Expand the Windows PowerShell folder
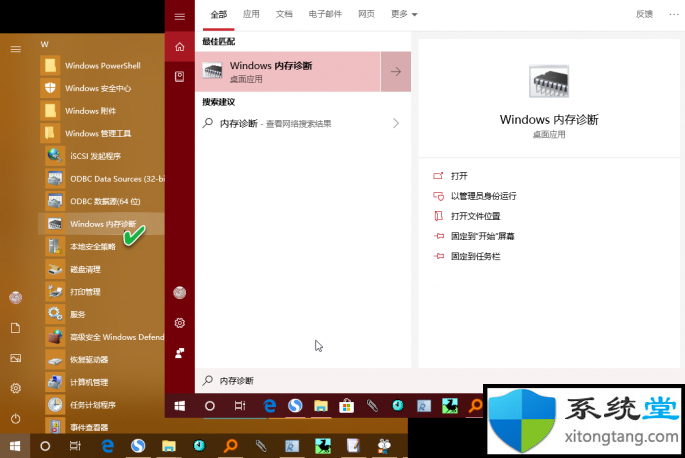Image resolution: width=685 pixels, height=458 pixels. pos(102,66)
